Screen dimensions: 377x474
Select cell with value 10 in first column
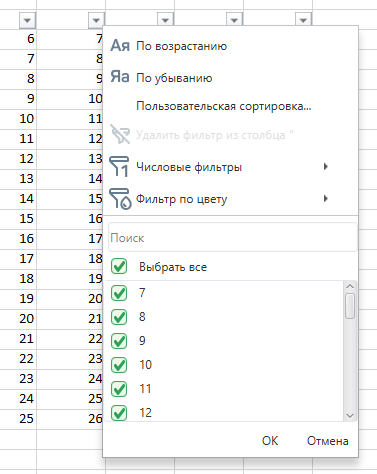coord(18,119)
